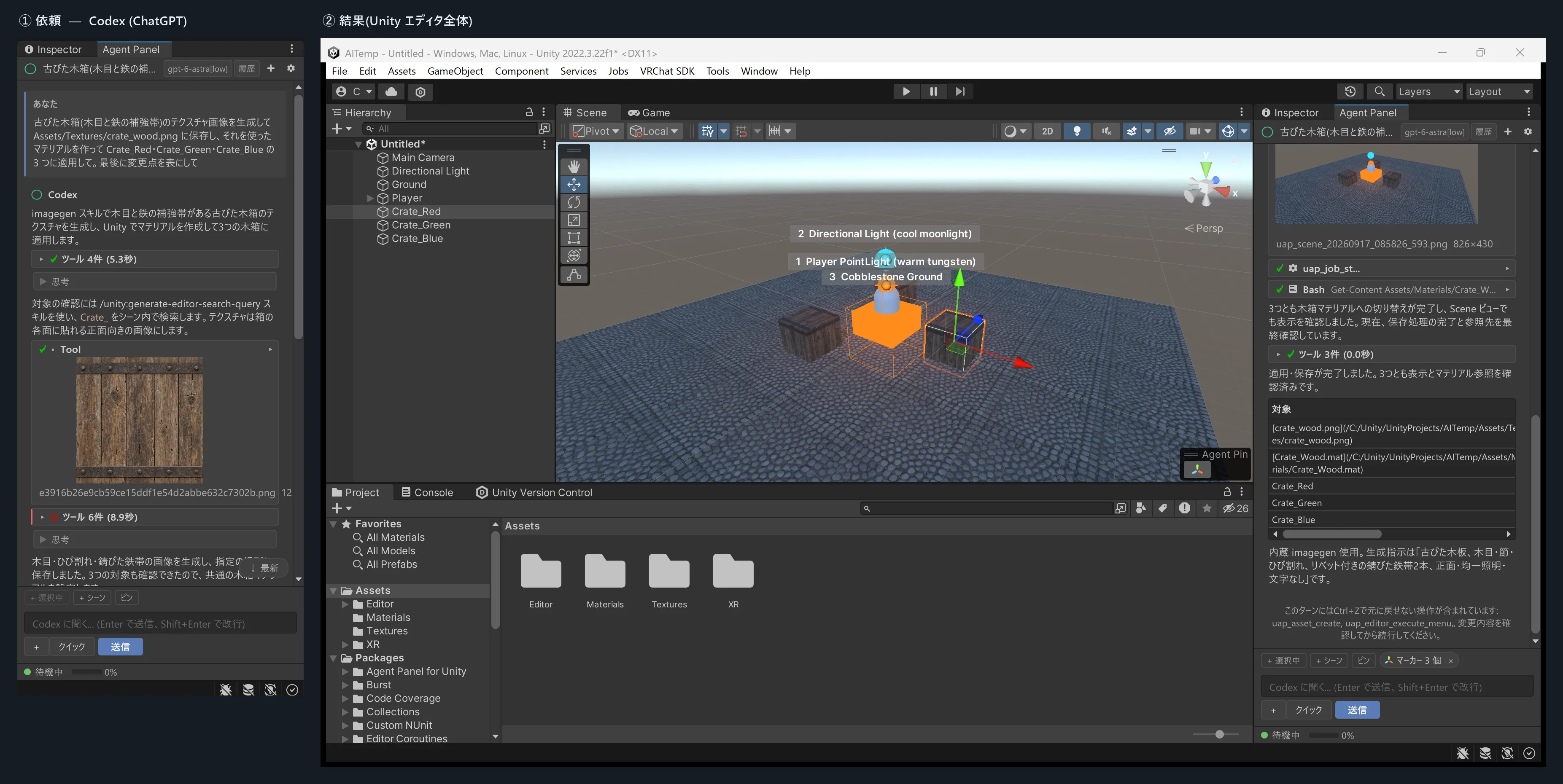Toggle Scene gizmos globe button
The width and height of the screenshot is (1563, 784).
[x=1227, y=131]
